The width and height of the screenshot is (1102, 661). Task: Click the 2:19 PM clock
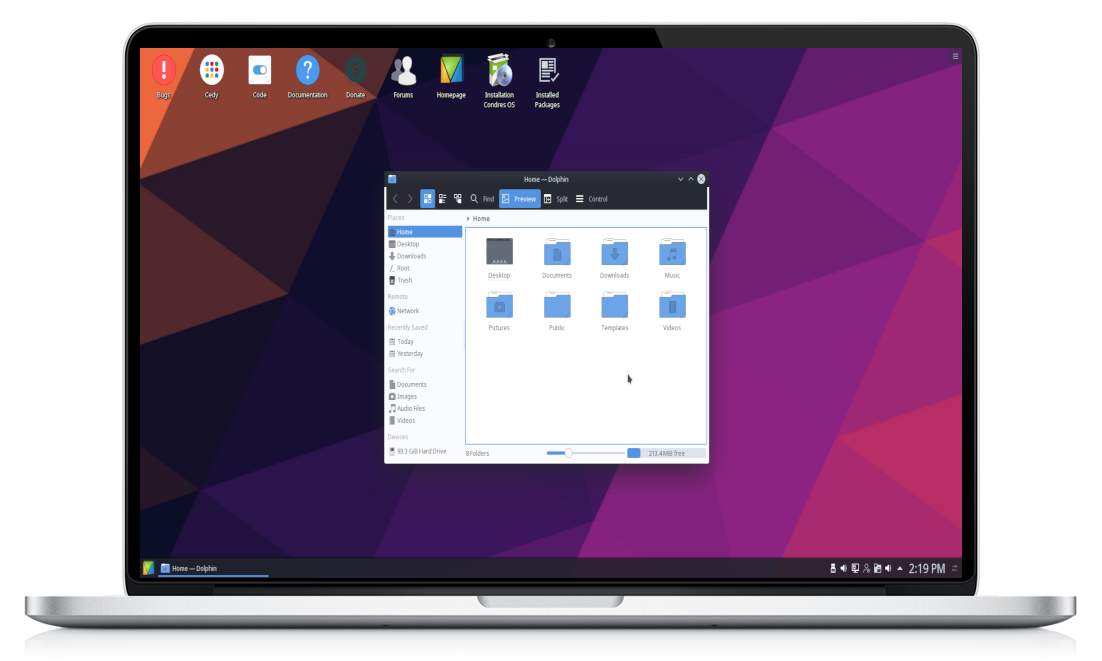point(926,568)
